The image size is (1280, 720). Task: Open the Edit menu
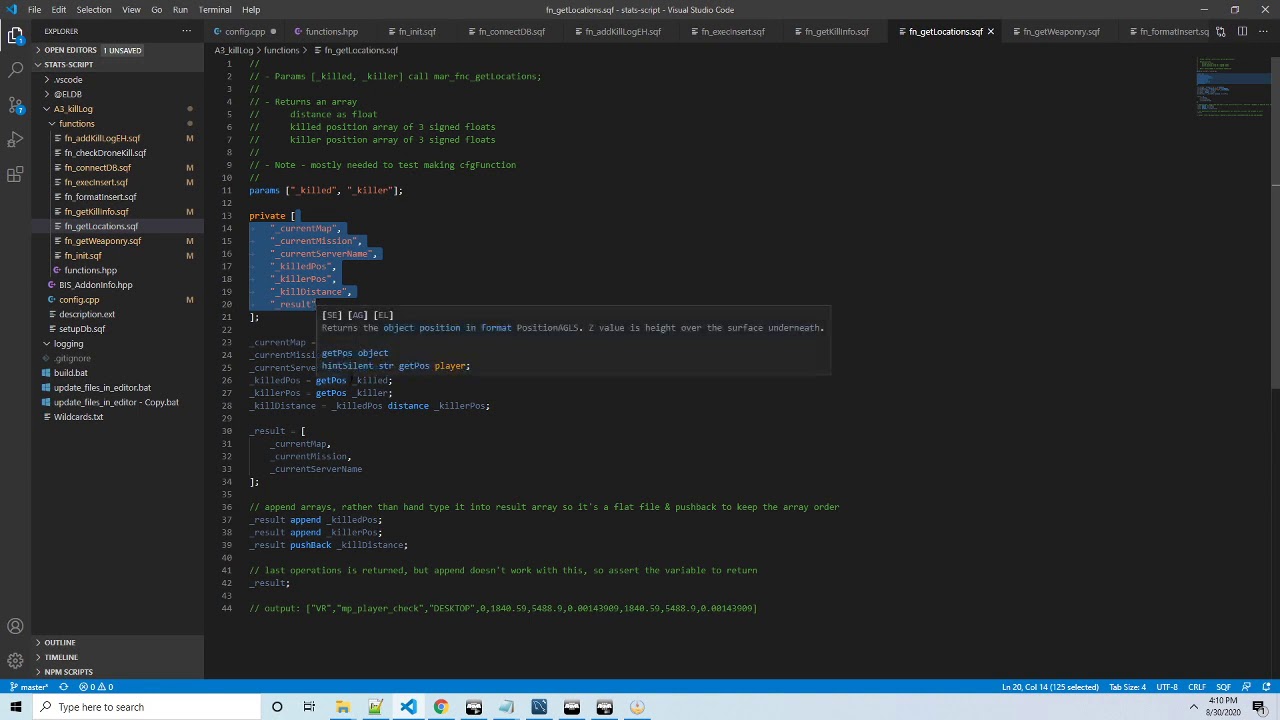[59, 10]
